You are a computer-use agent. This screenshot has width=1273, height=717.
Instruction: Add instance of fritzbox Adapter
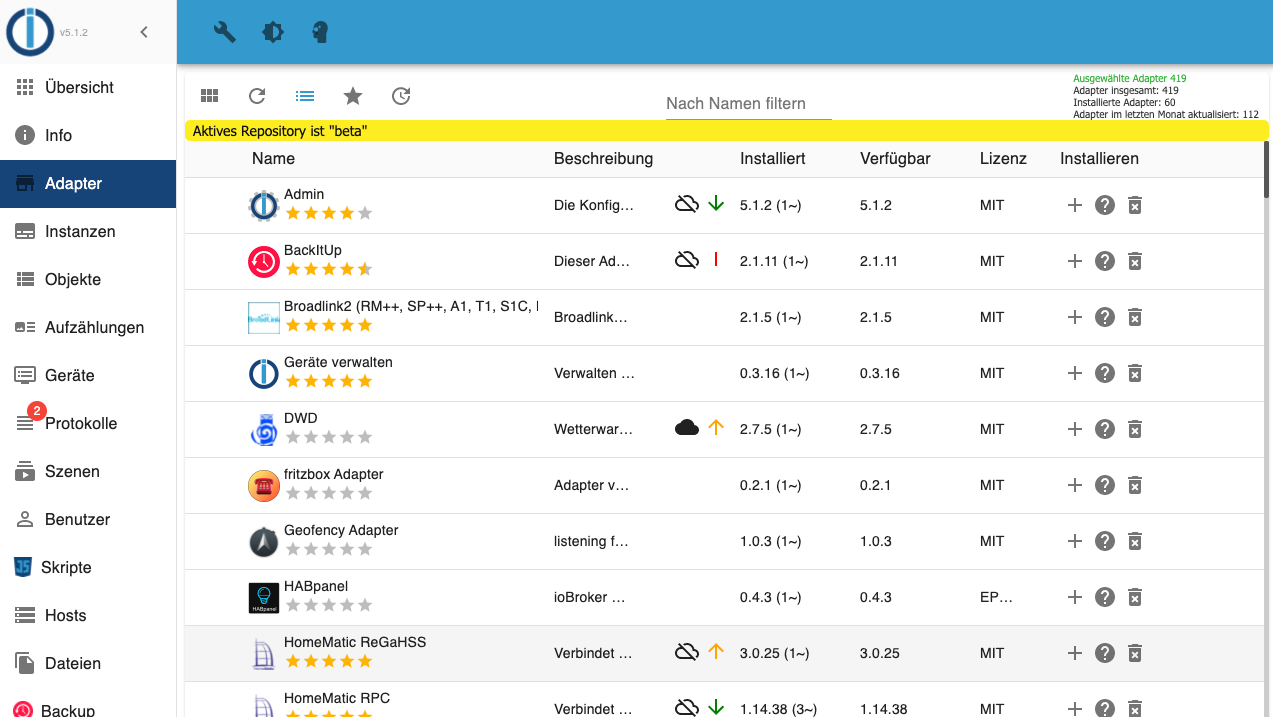coord(1075,485)
